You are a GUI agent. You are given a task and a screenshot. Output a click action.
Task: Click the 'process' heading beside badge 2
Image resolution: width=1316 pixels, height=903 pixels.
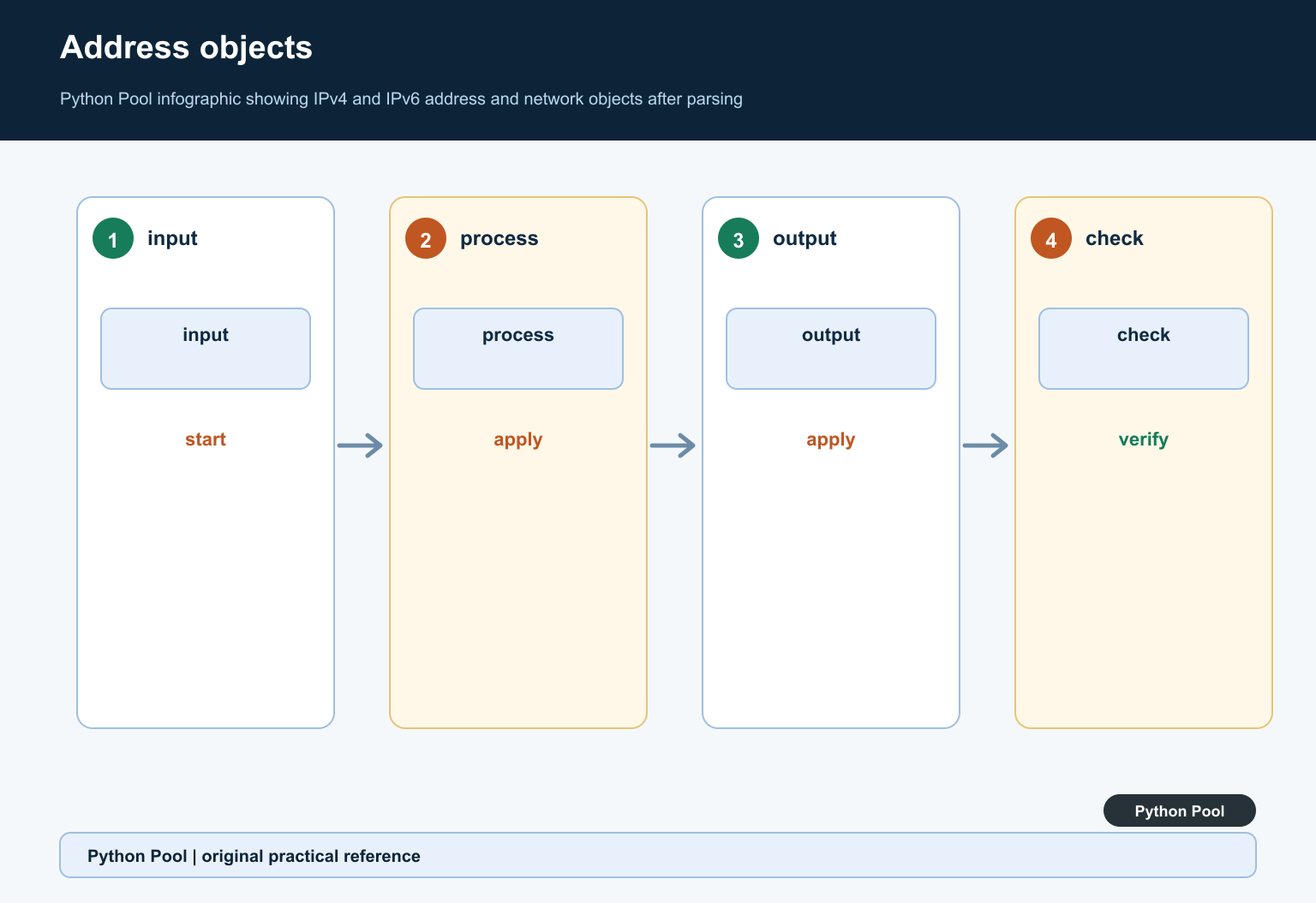pos(499,238)
